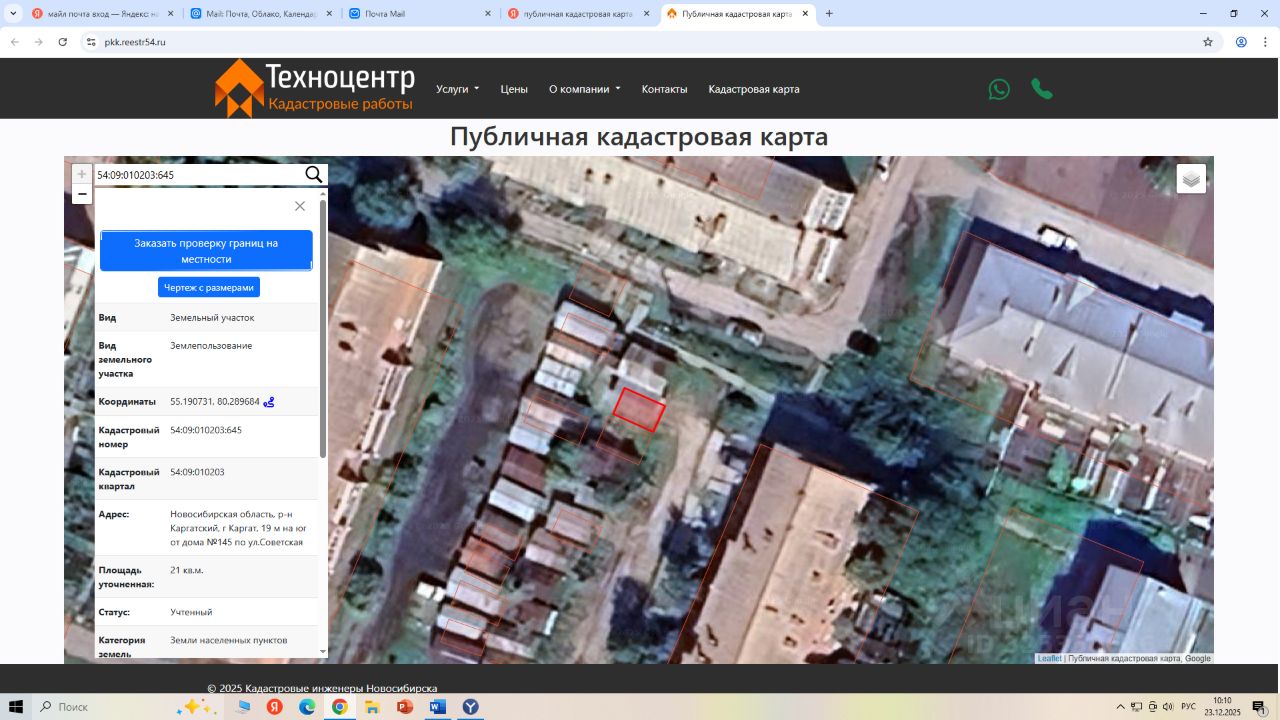The width and height of the screenshot is (1280, 720).
Task: Go back to the previous page
Action: pyautogui.click(x=14, y=42)
